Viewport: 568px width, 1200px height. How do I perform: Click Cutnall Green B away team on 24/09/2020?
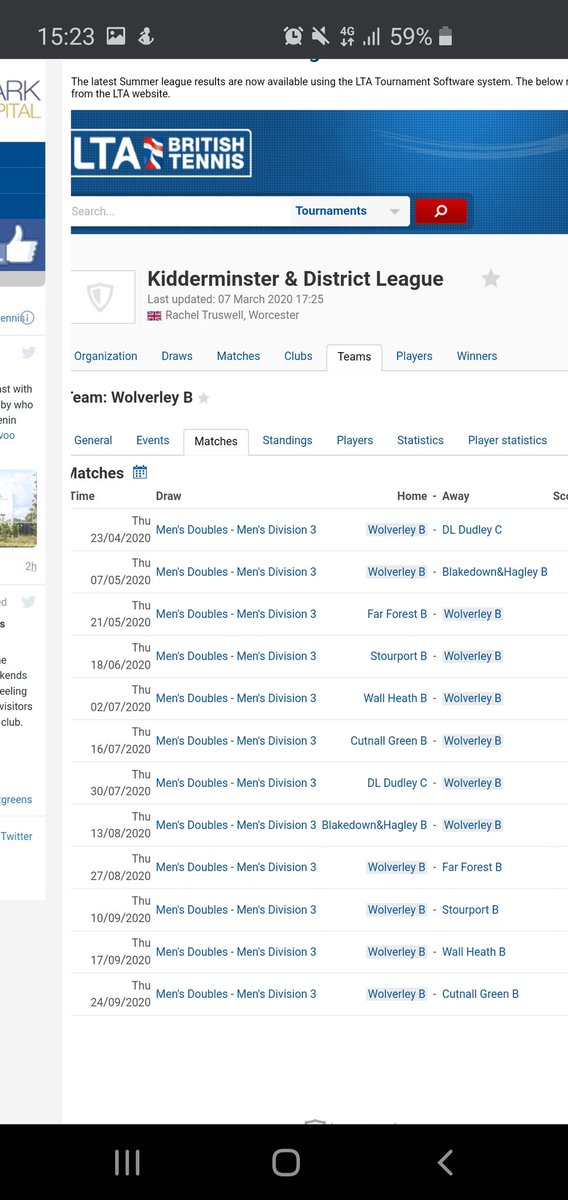coord(481,994)
